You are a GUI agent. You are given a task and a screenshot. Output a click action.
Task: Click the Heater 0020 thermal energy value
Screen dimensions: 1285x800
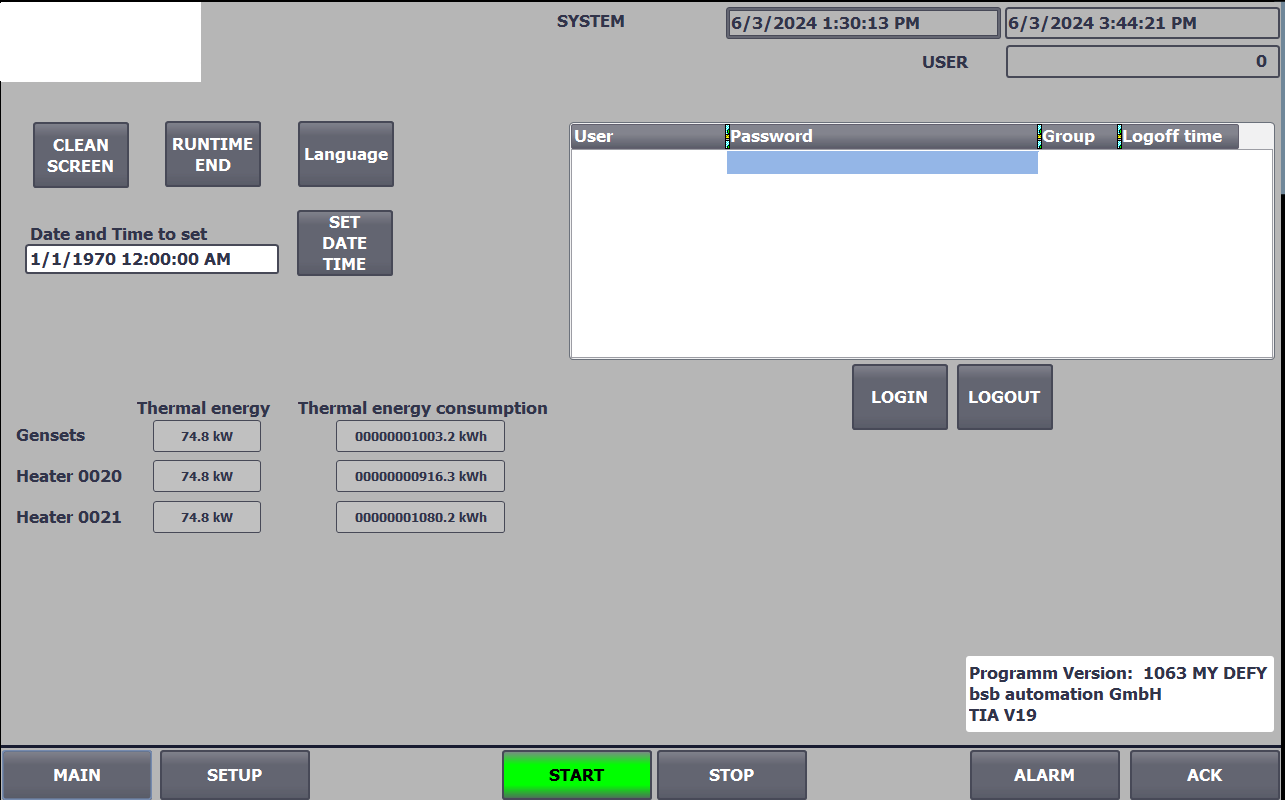click(x=207, y=477)
